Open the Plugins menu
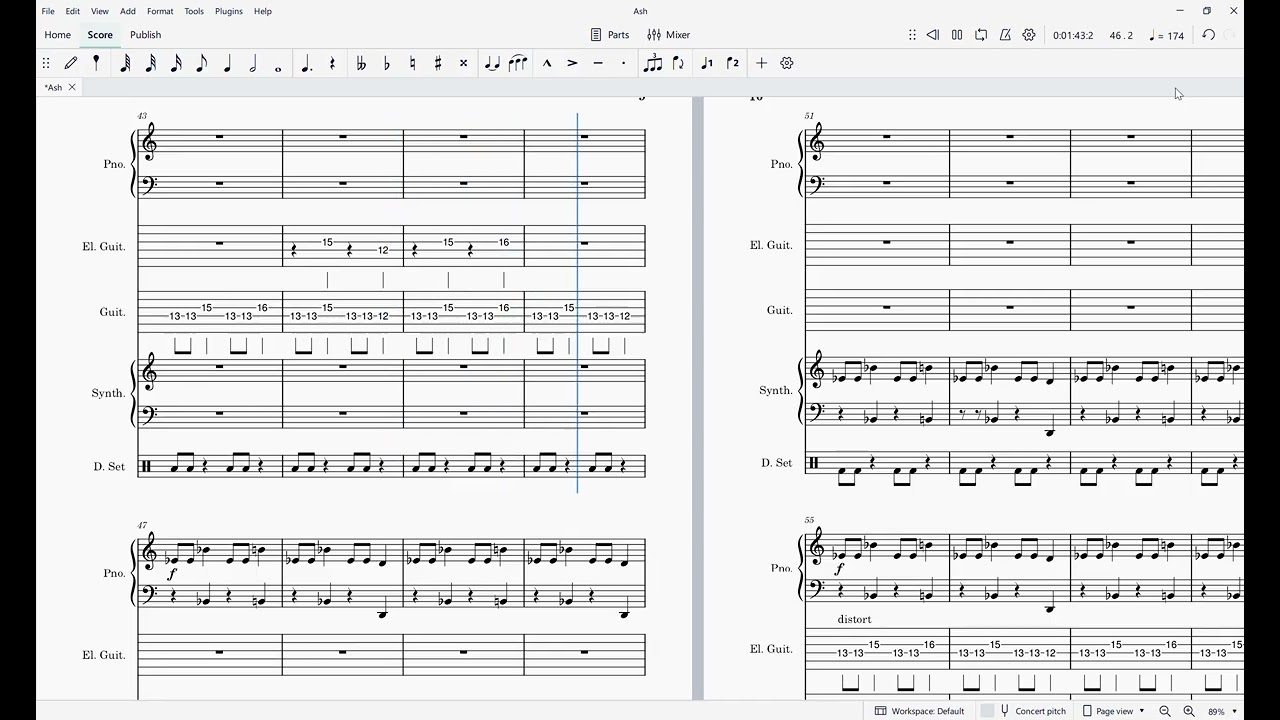The width and height of the screenshot is (1280, 720). (x=229, y=11)
